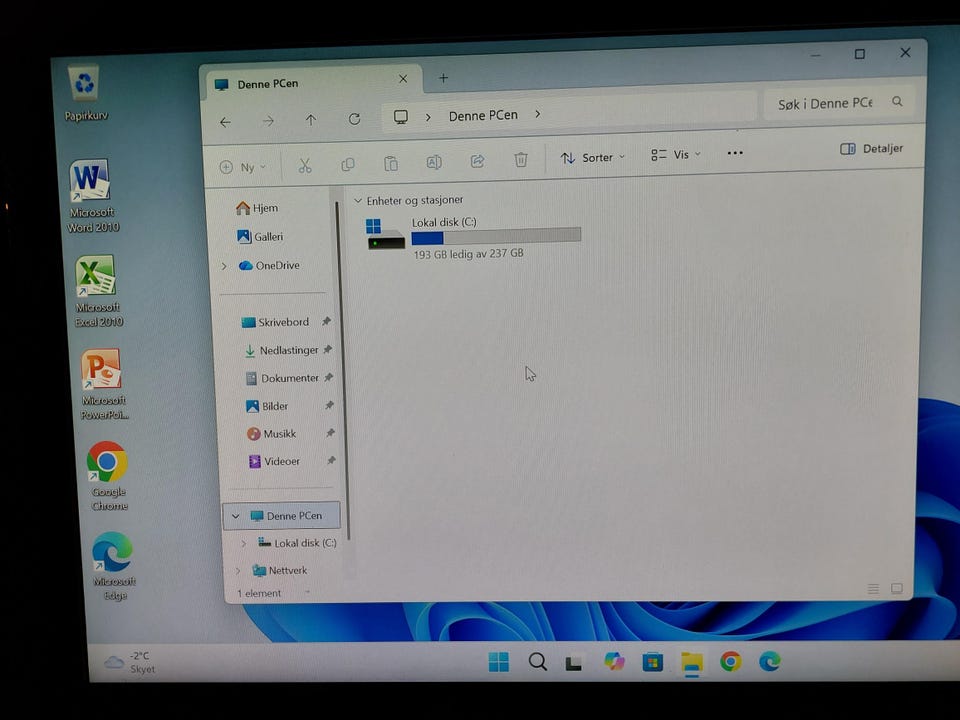This screenshot has width=960, height=720.
Task: Refresh the Denne PCen view
Action: [354, 119]
